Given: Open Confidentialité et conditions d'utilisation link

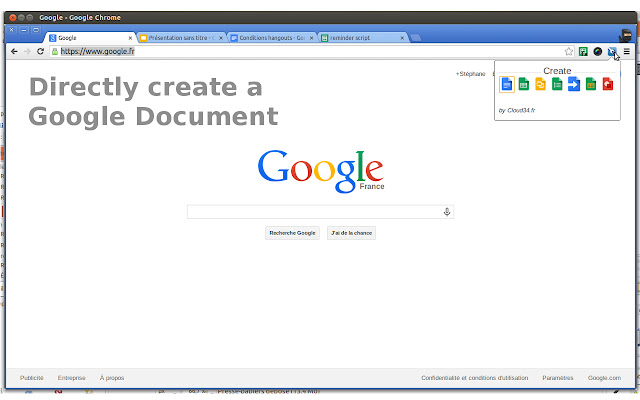Looking at the screenshot, I should click(x=475, y=378).
